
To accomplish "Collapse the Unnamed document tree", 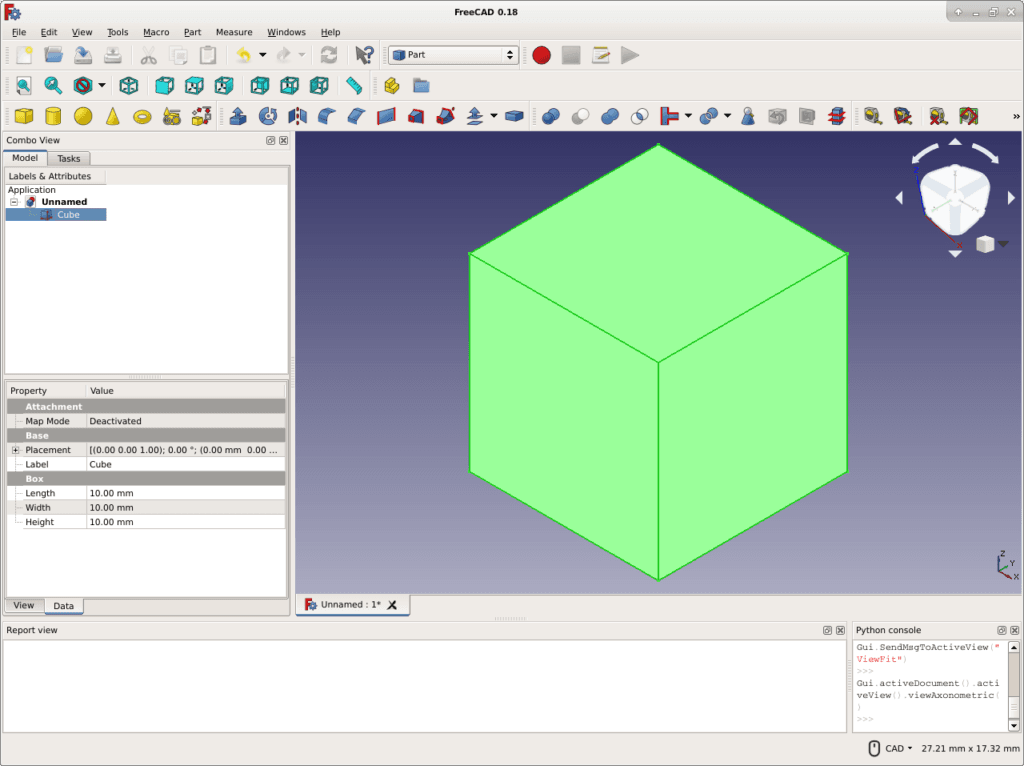I will coord(13,200).
